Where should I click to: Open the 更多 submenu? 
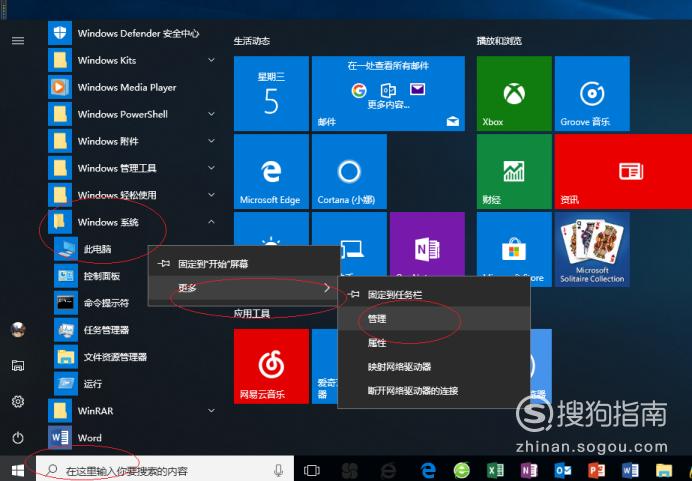click(x=244, y=288)
